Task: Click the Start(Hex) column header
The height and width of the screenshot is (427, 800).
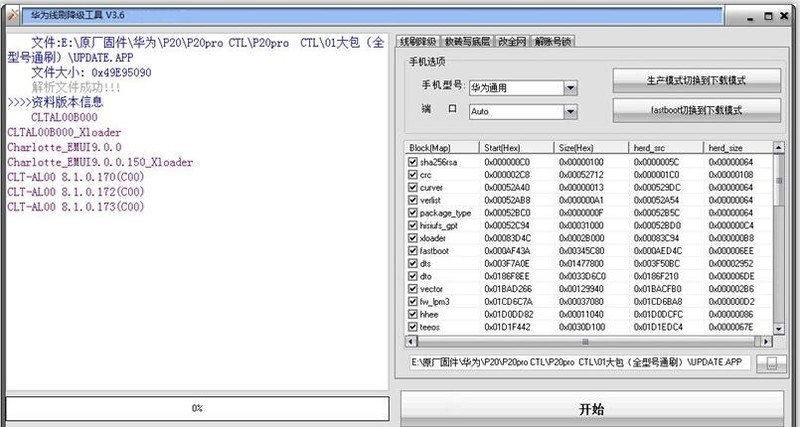Action: [x=516, y=148]
